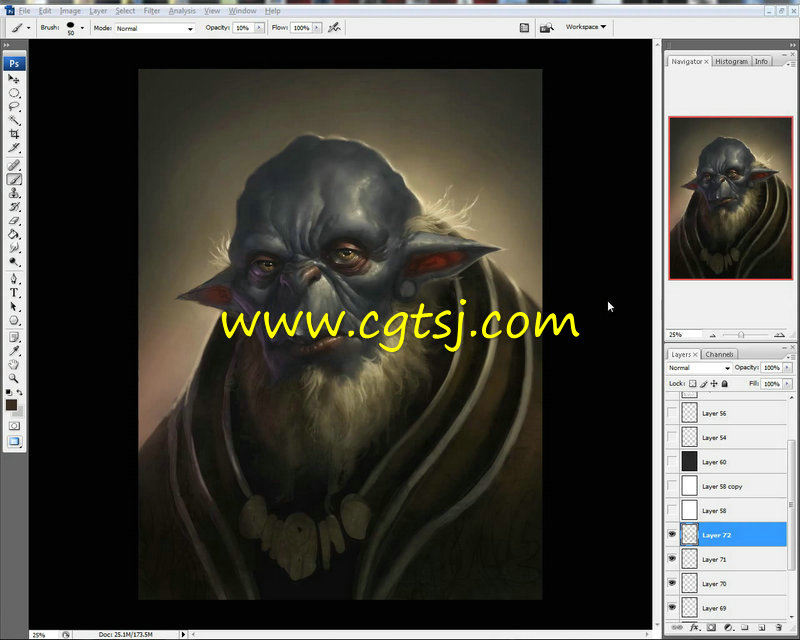
Task: Create a new layer group
Action: pyautogui.click(x=744, y=627)
